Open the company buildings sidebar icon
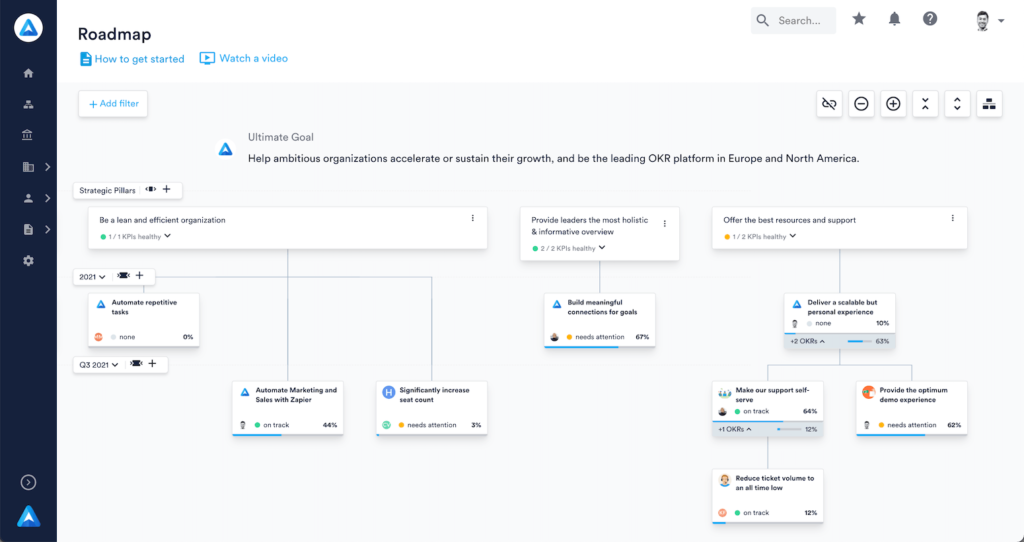Image resolution: width=1024 pixels, height=542 pixels. 28,167
